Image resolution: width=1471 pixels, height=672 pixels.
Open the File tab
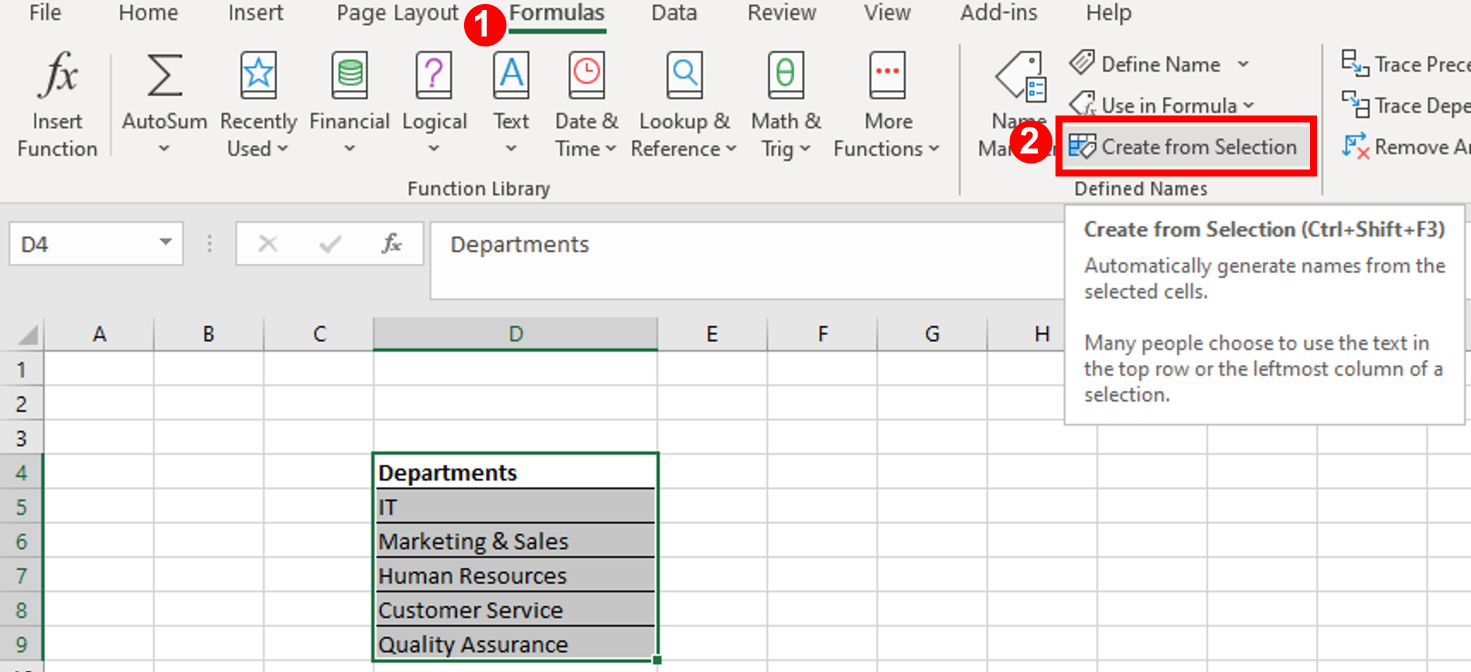click(45, 13)
